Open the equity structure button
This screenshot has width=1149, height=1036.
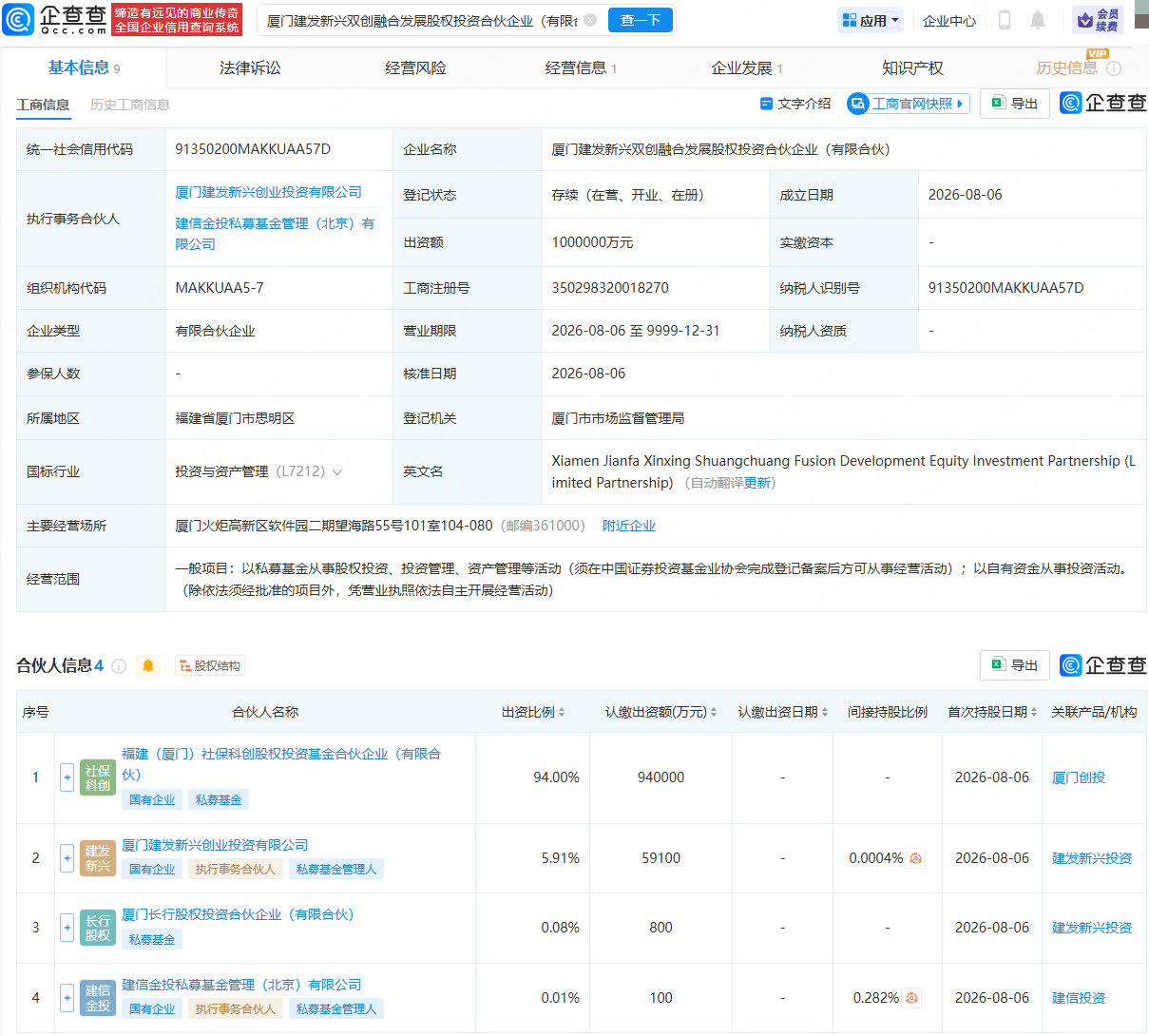(210, 666)
